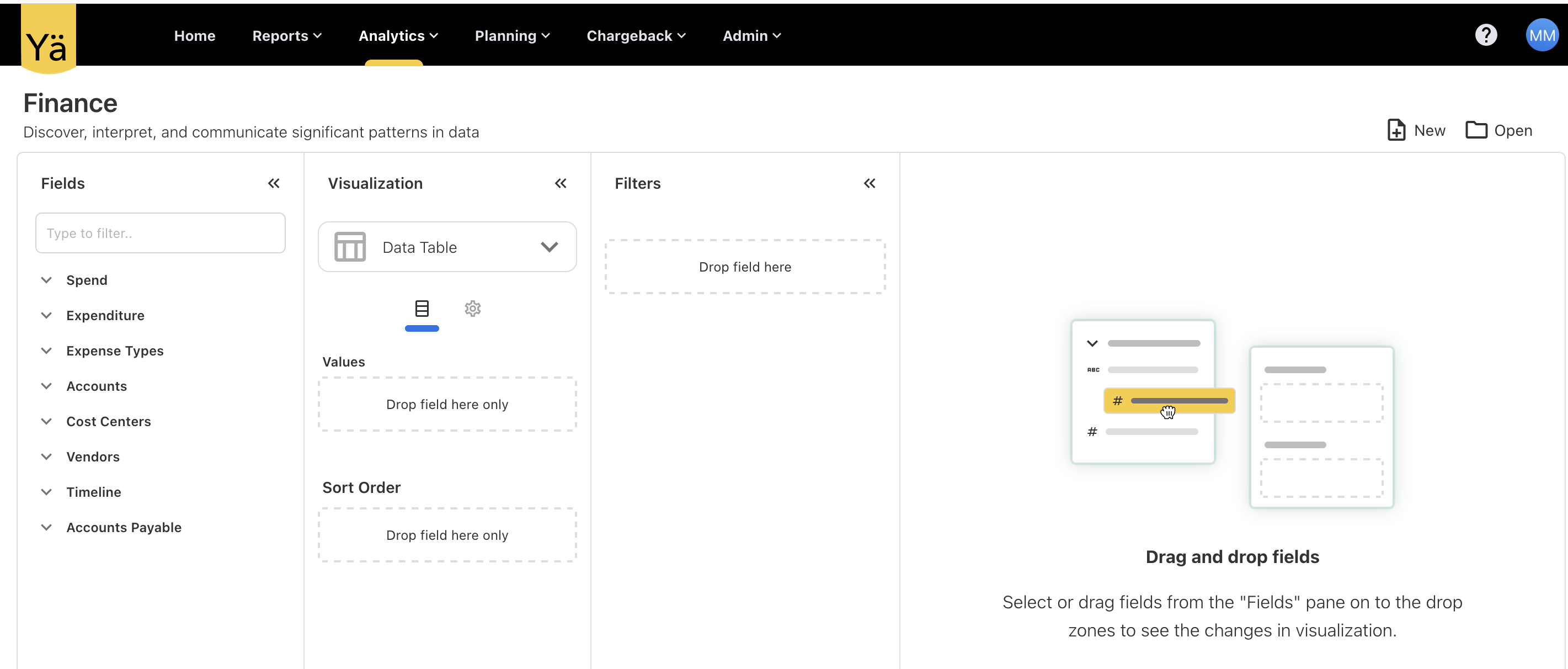
Task: Open the visualization settings gear tab
Action: coord(472,309)
